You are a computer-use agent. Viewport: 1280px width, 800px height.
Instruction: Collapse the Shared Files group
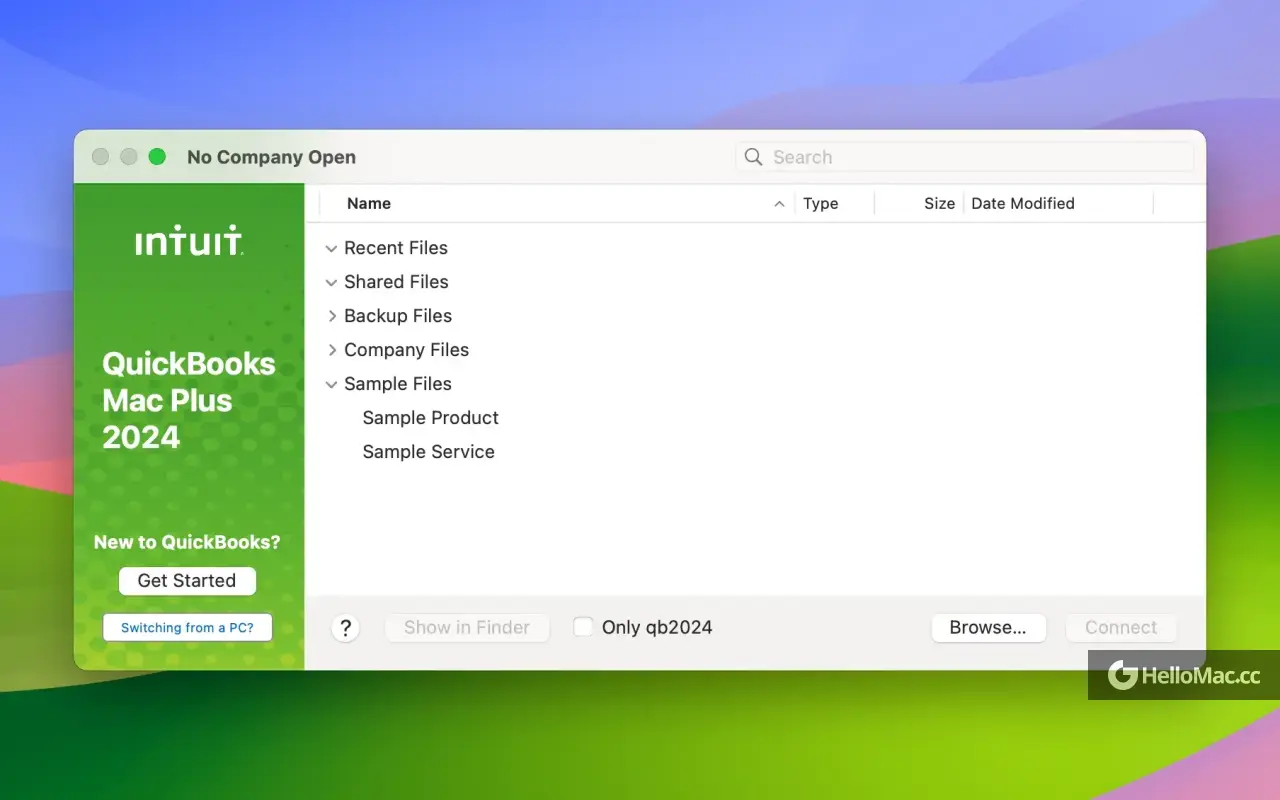coord(331,282)
